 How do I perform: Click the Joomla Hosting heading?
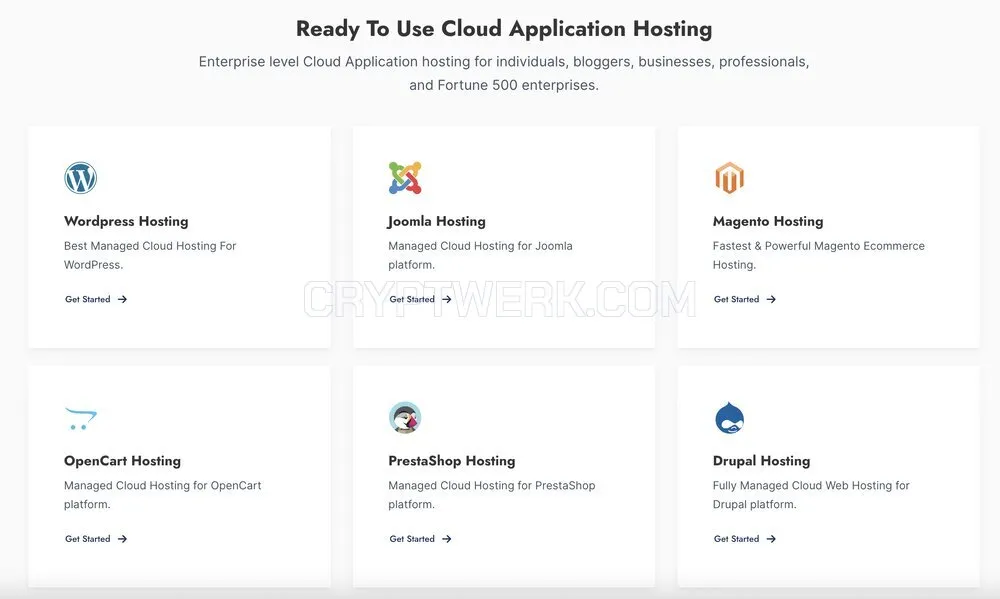(437, 221)
